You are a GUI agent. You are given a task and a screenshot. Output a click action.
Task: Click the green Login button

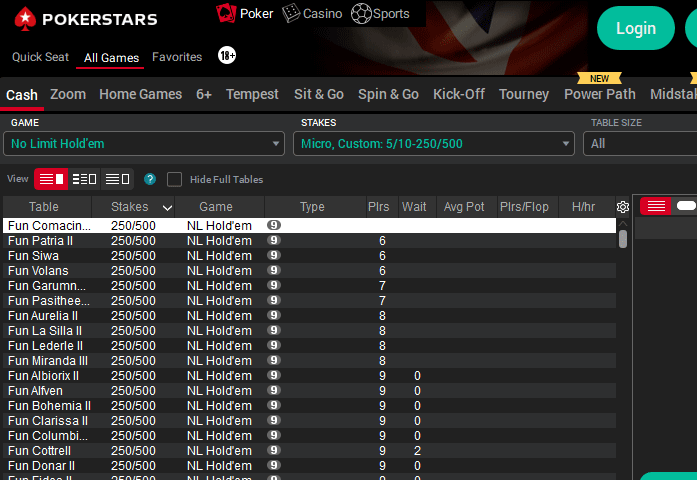pos(636,28)
